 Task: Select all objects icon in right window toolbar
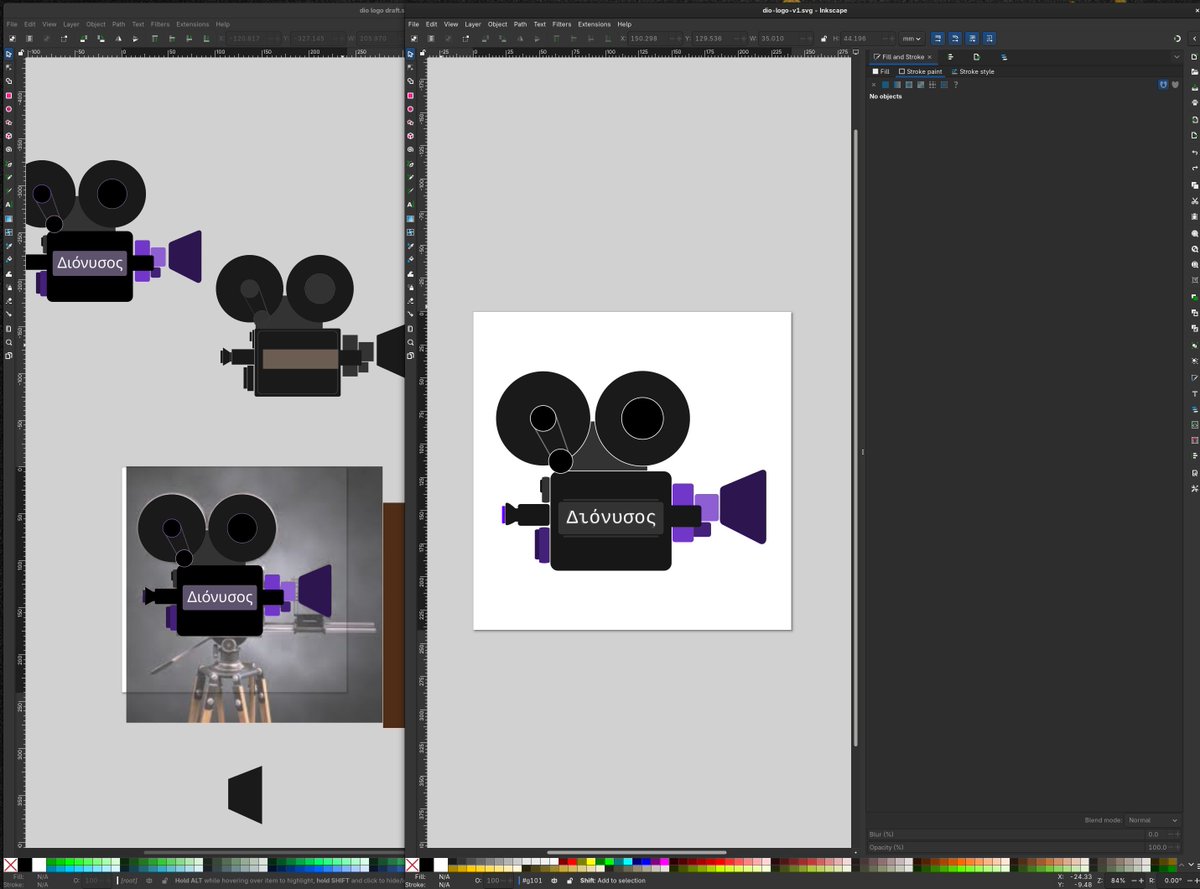click(414, 38)
